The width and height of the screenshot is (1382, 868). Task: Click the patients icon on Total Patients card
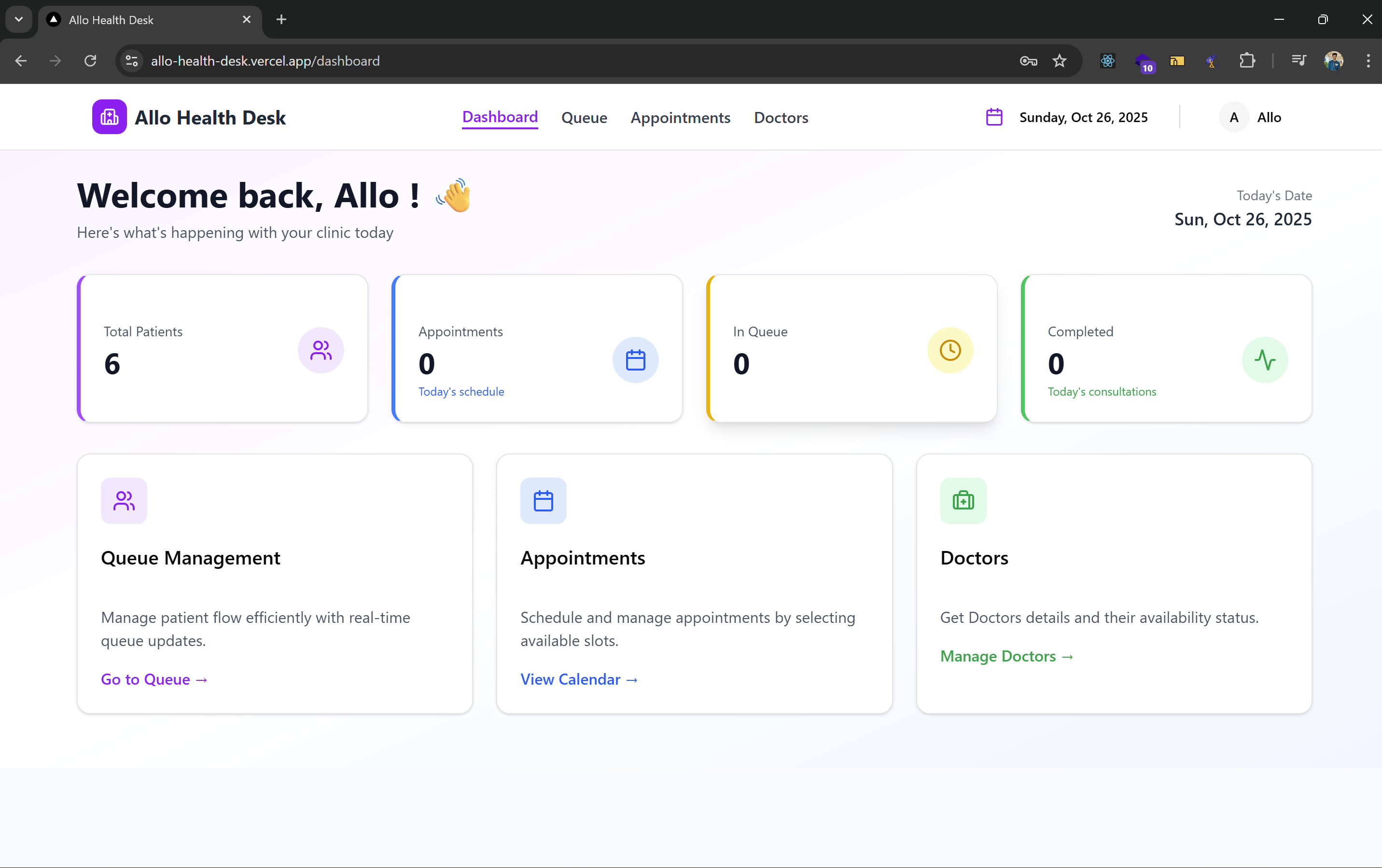[x=320, y=350]
